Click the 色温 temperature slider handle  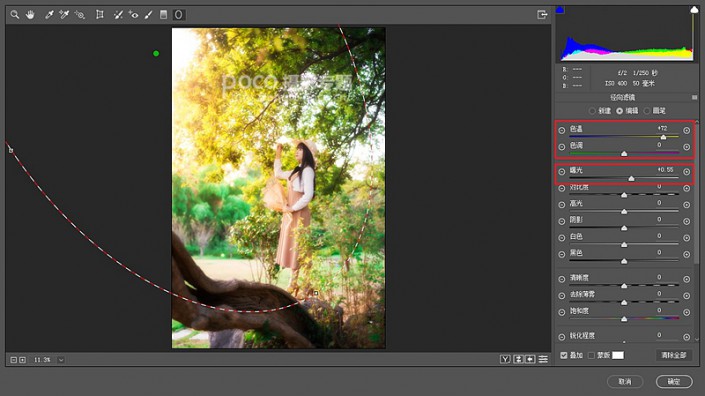pyautogui.click(x=663, y=137)
